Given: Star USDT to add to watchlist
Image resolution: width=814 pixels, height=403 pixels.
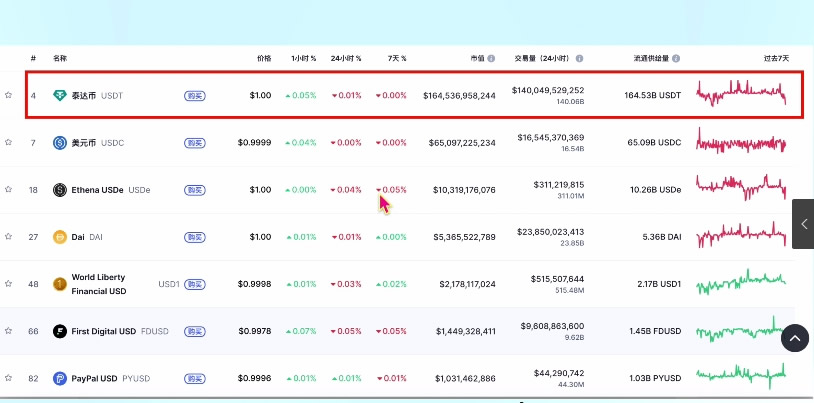Looking at the screenshot, I should tap(8, 96).
